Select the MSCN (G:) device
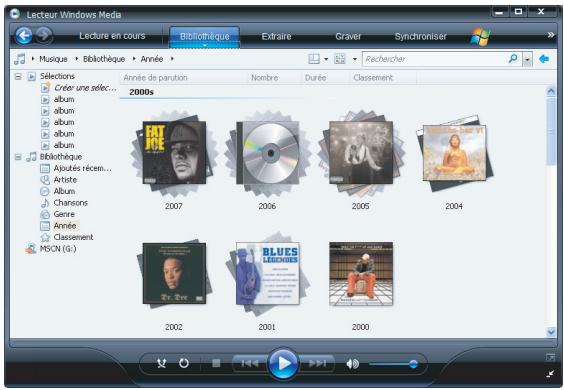 (58, 249)
